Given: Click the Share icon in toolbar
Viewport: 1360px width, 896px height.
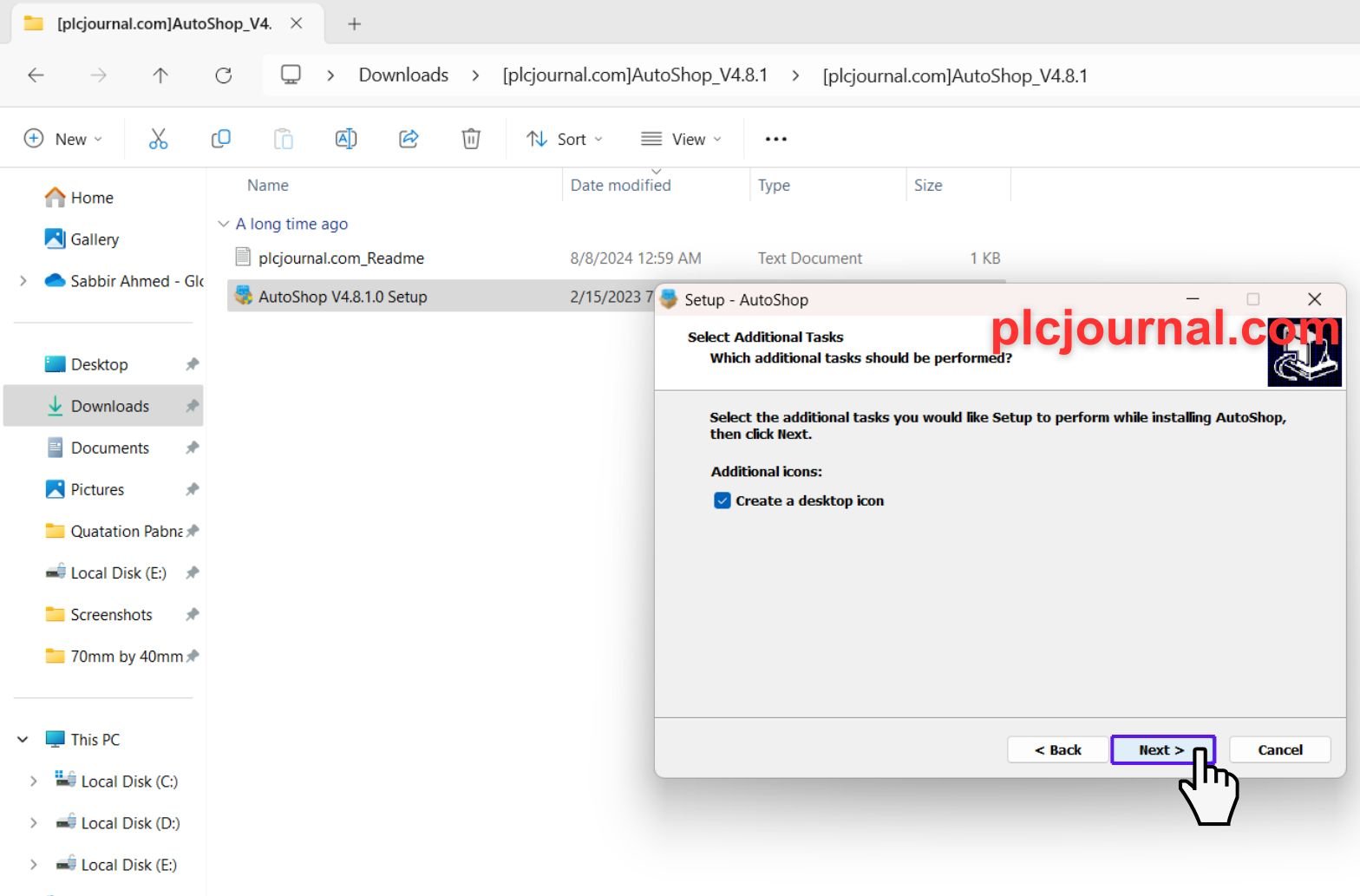Looking at the screenshot, I should coord(409,139).
